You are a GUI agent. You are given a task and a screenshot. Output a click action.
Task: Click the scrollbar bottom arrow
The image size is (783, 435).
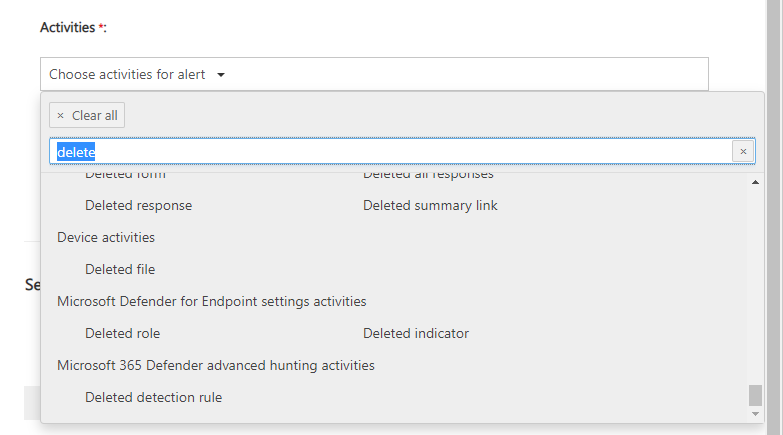click(755, 413)
